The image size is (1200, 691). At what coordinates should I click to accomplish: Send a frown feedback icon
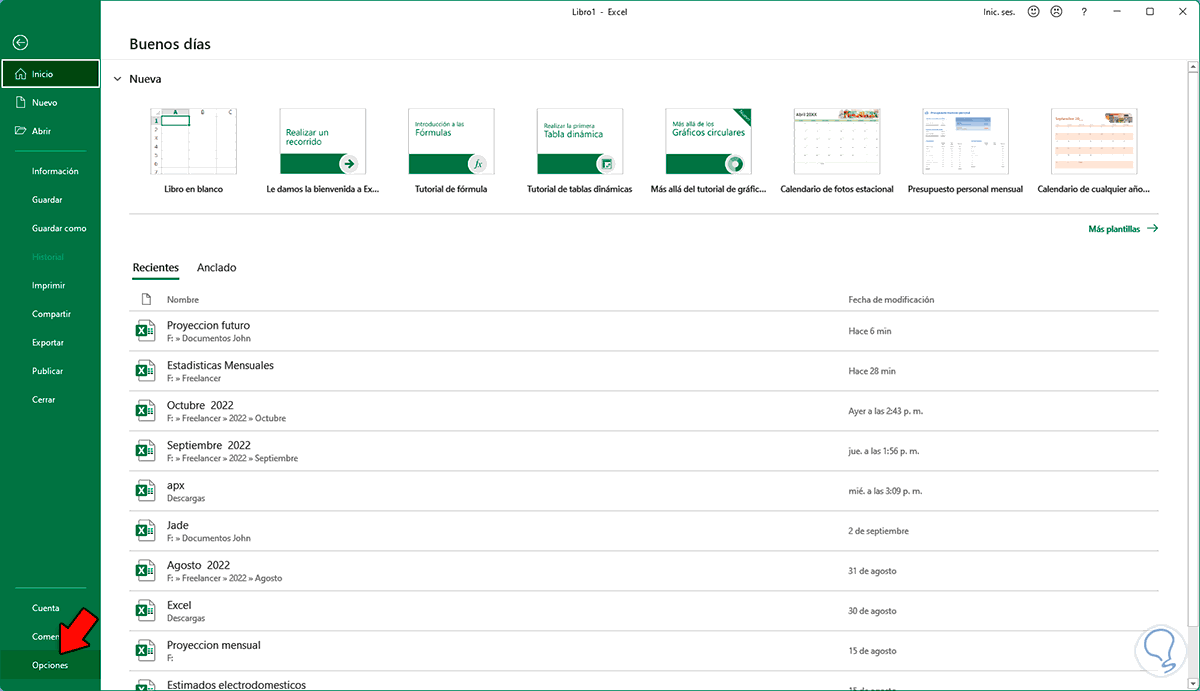coord(1056,12)
